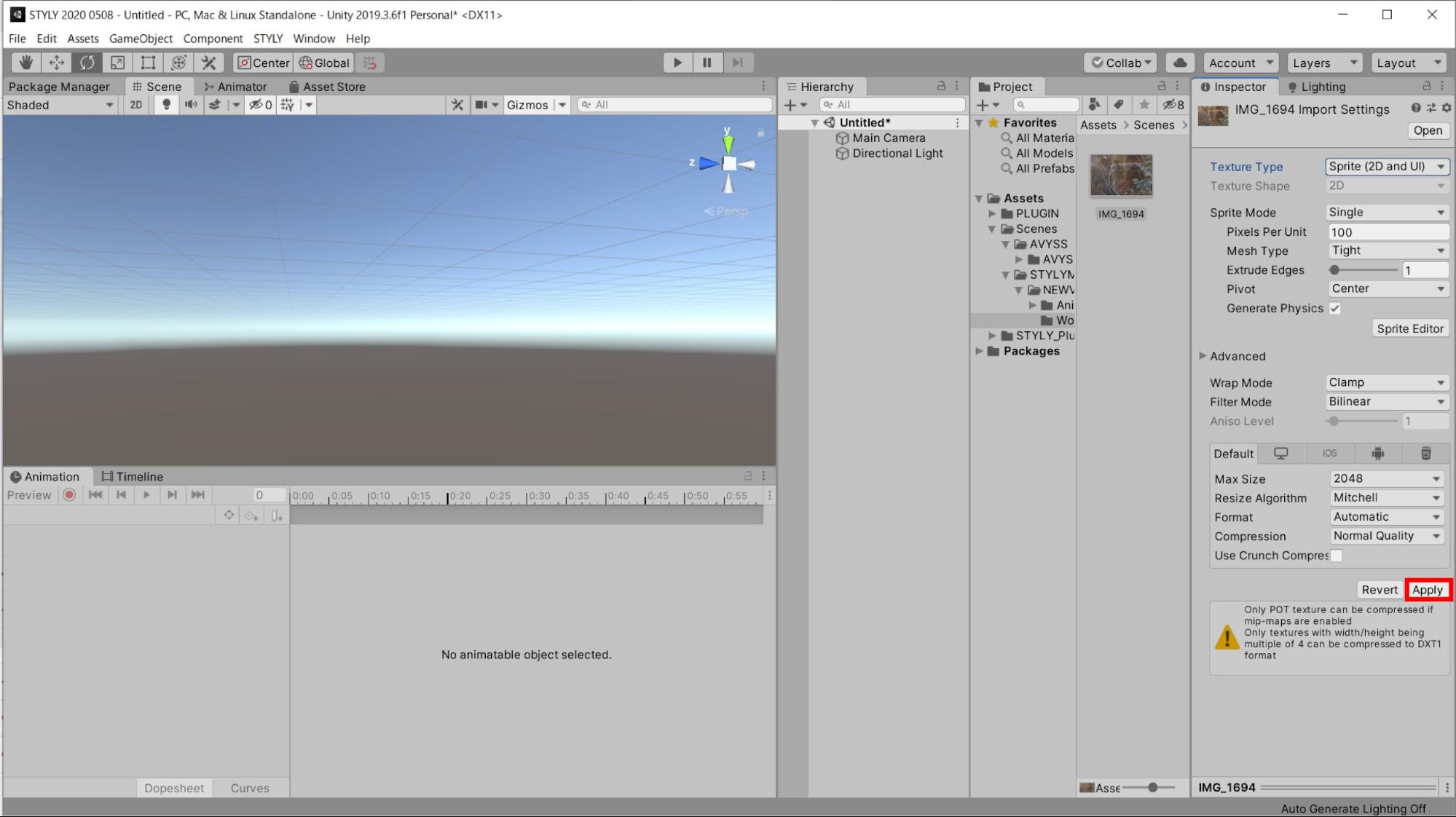Click the Apply button
Viewport: 1456px width, 817px height.
(1428, 591)
